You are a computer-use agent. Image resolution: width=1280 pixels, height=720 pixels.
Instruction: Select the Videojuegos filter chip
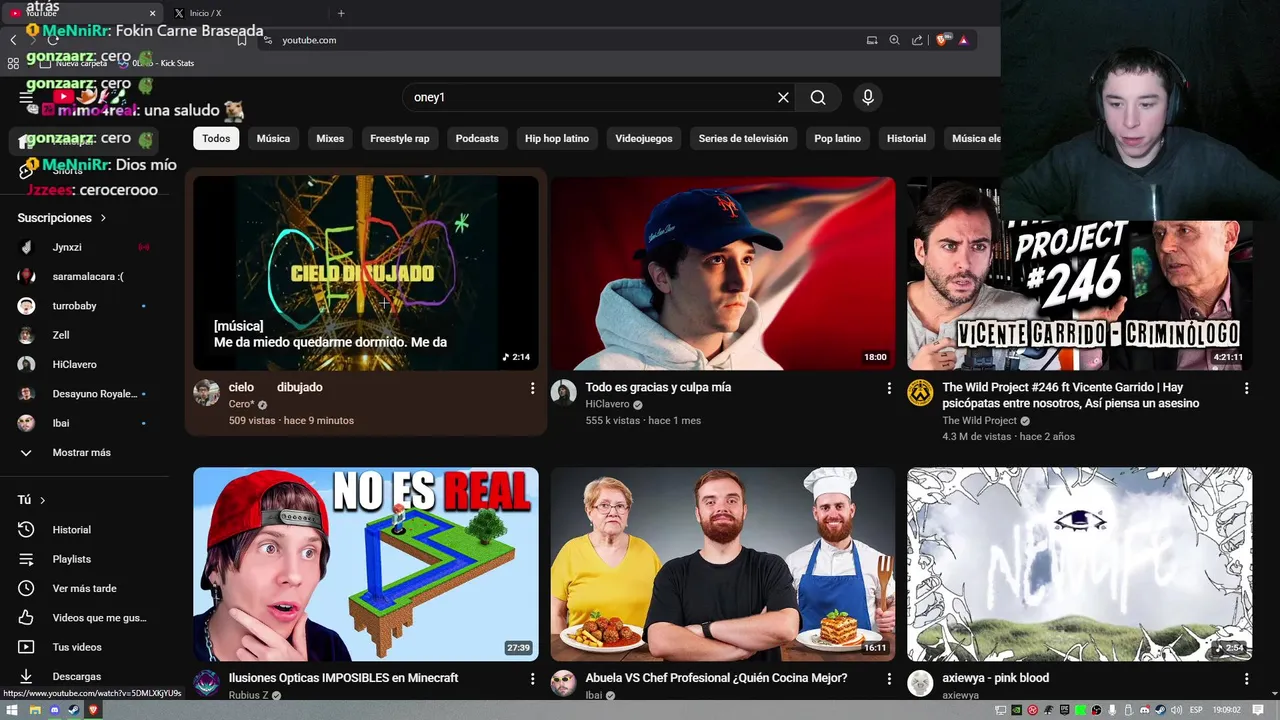pos(644,138)
